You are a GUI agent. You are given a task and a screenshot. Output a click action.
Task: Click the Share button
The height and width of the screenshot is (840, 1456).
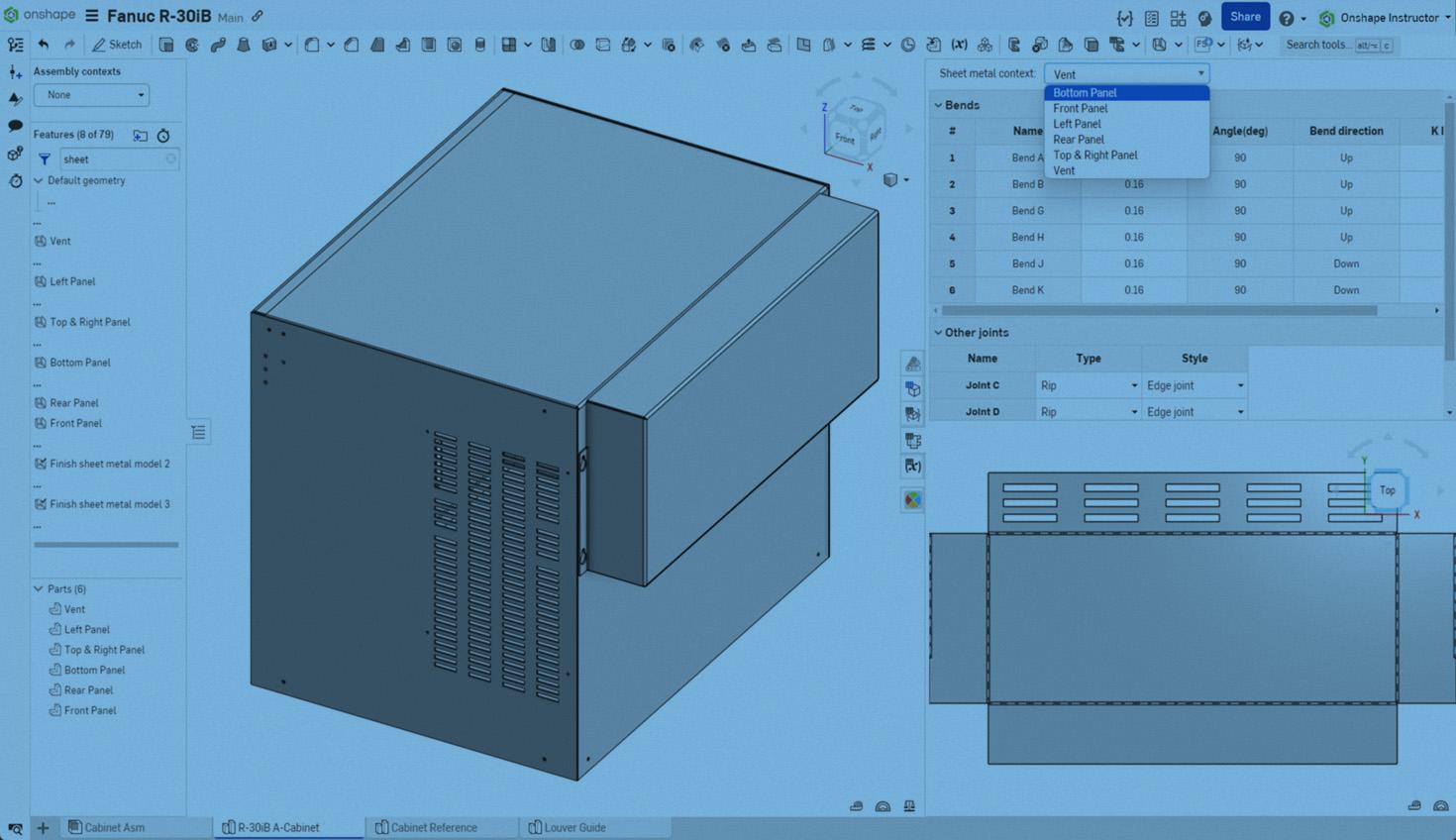tap(1244, 17)
